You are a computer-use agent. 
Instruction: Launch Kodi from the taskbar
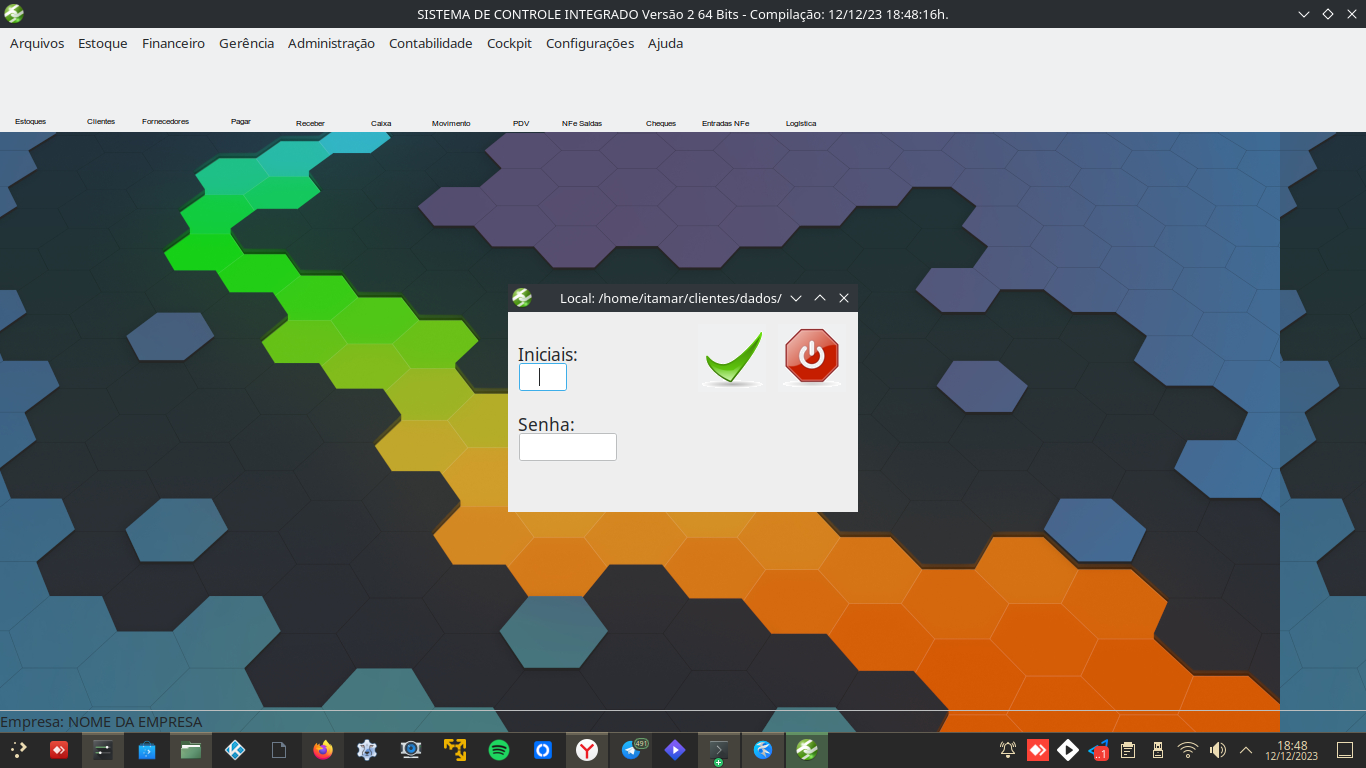(235, 749)
